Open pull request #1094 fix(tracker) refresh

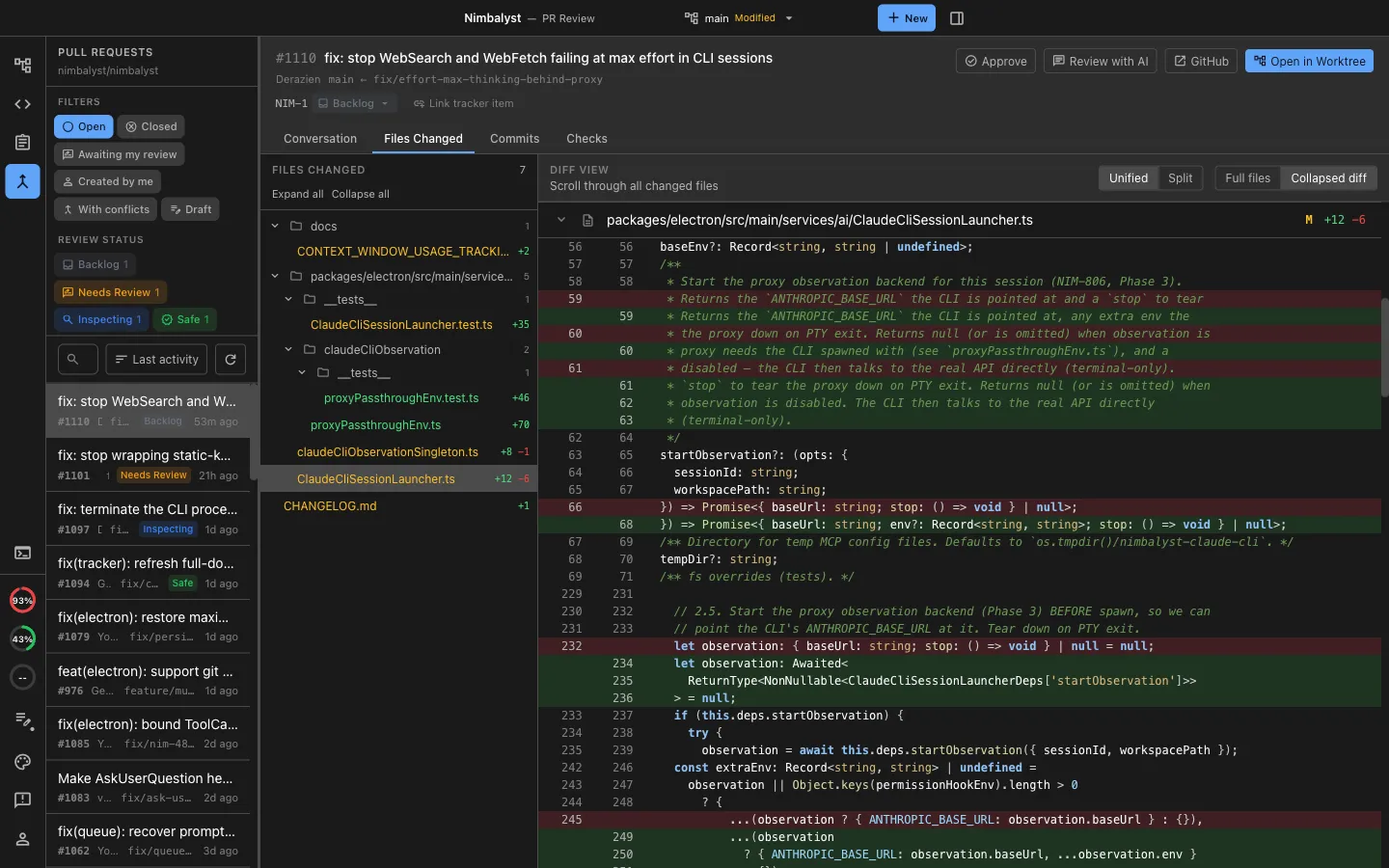point(148,573)
